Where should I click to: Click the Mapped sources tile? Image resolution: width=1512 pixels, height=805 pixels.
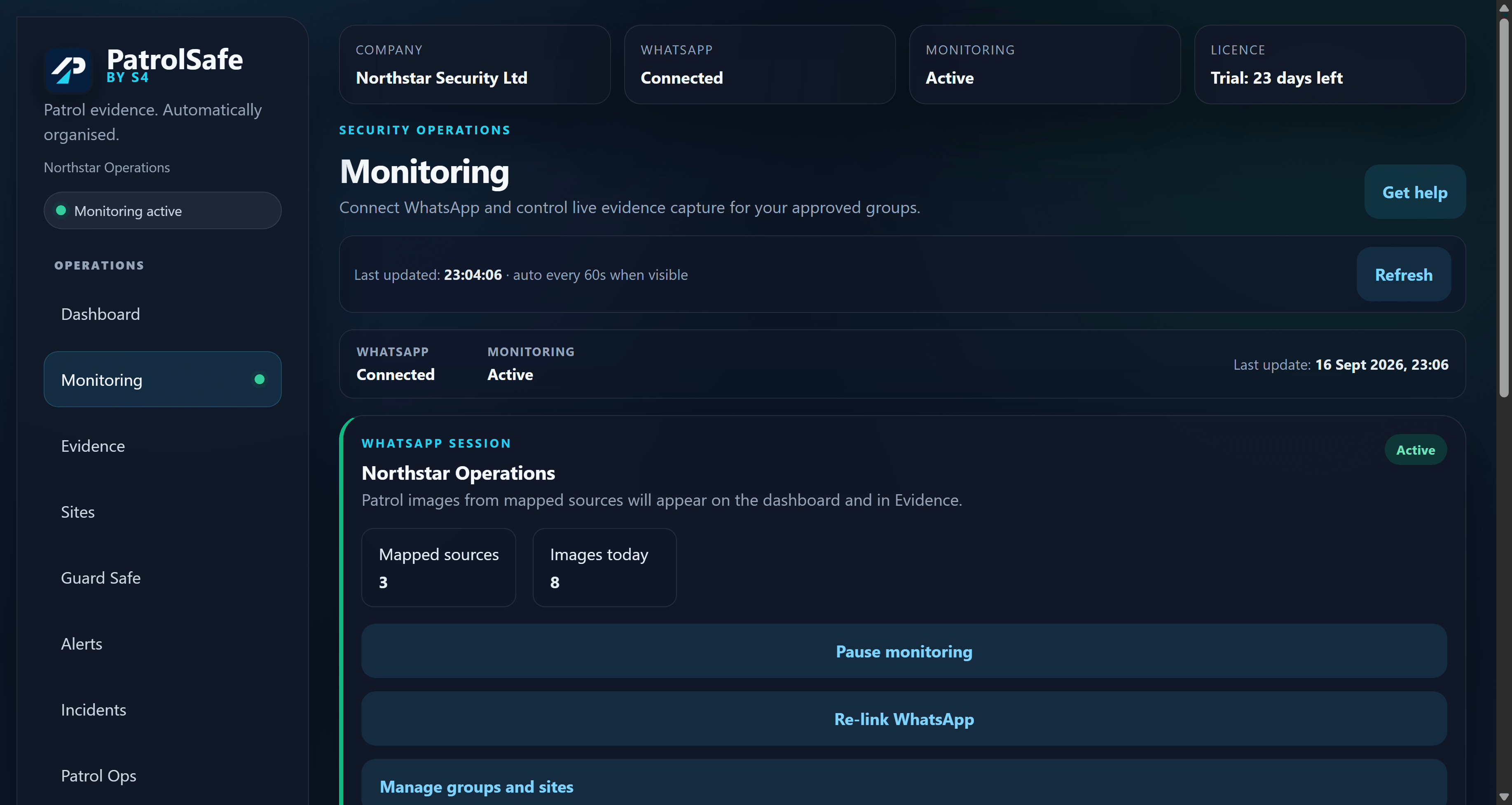(x=438, y=567)
